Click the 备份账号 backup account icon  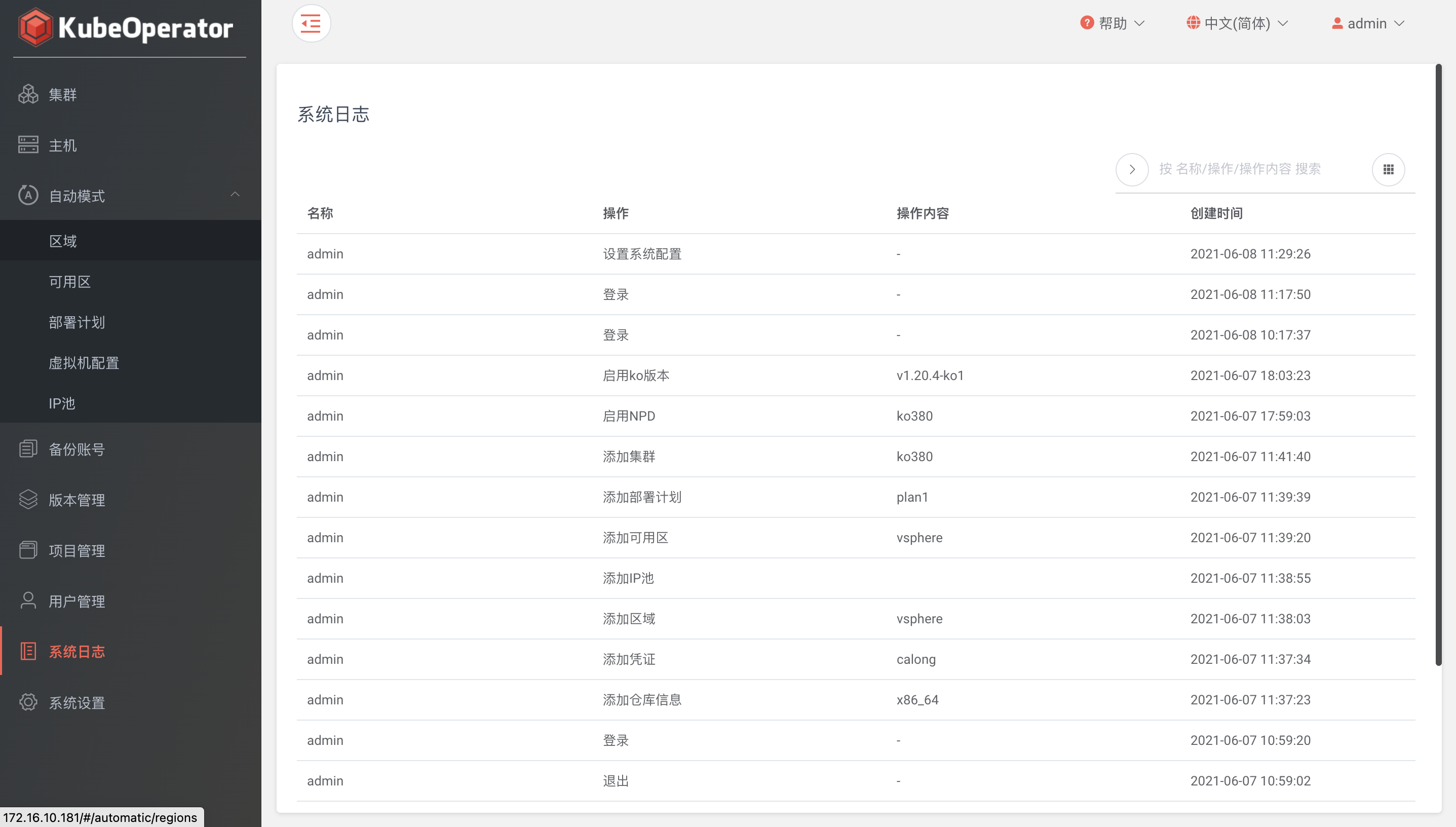point(28,448)
